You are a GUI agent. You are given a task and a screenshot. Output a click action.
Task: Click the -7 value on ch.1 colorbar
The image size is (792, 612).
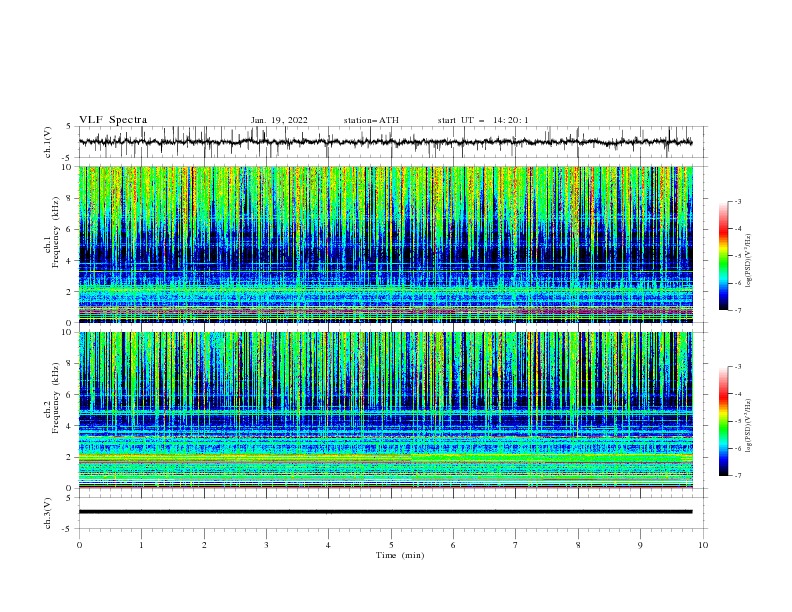pos(737,310)
